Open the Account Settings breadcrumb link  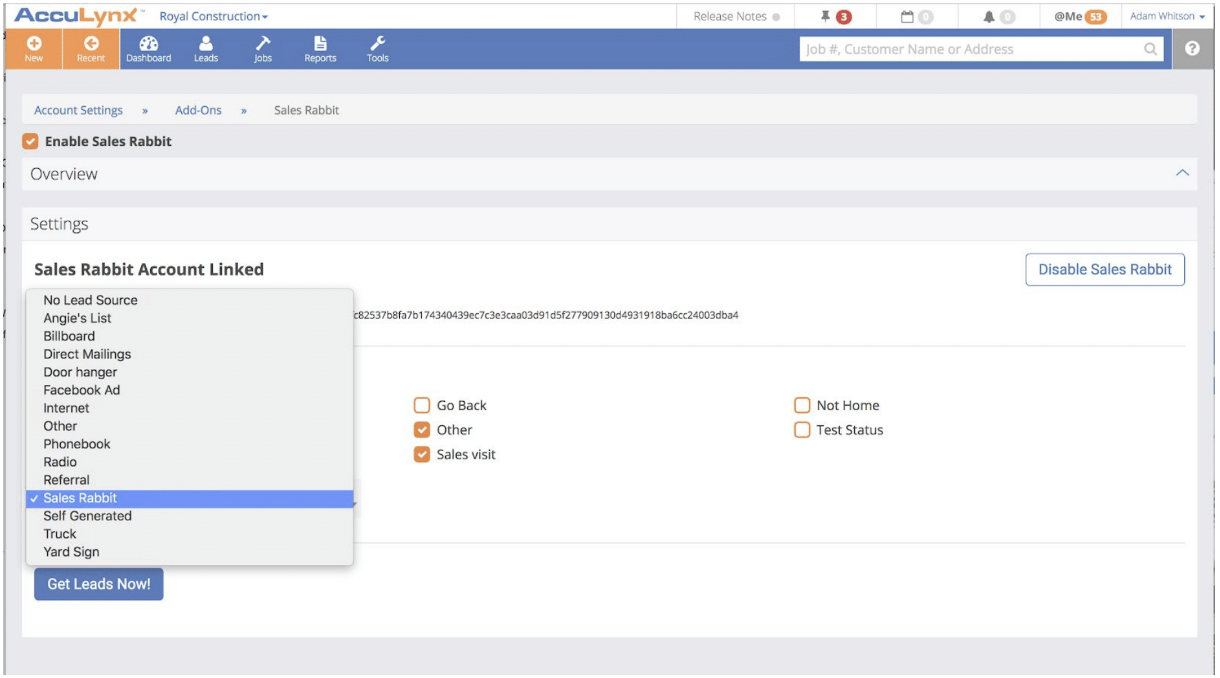point(79,111)
